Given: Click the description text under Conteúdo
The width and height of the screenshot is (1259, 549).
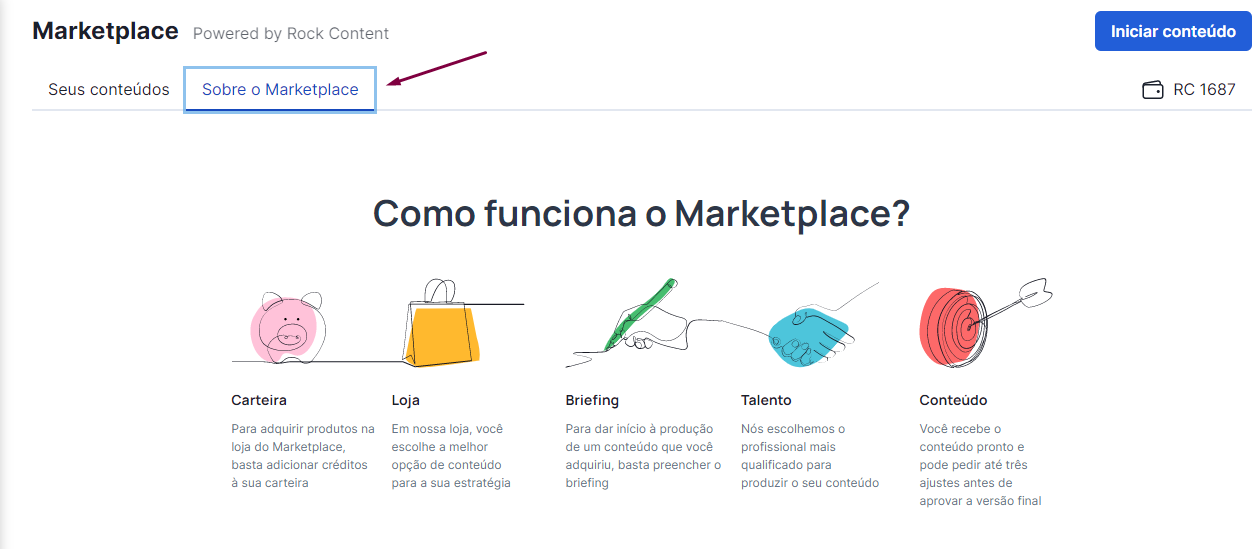Looking at the screenshot, I should [x=980, y=465].
